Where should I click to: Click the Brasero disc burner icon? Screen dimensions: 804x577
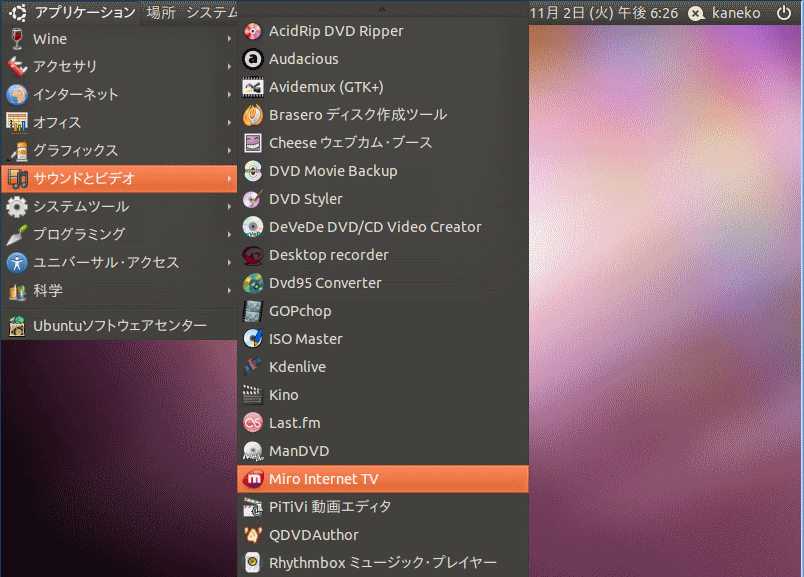coord(253,115)
